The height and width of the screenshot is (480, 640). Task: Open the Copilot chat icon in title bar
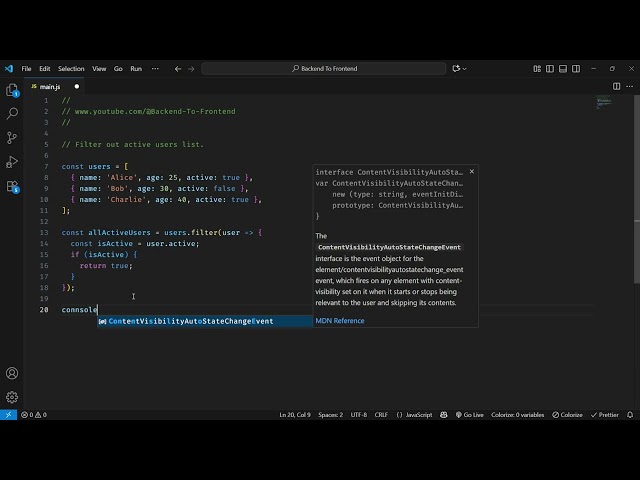point(456,69)
